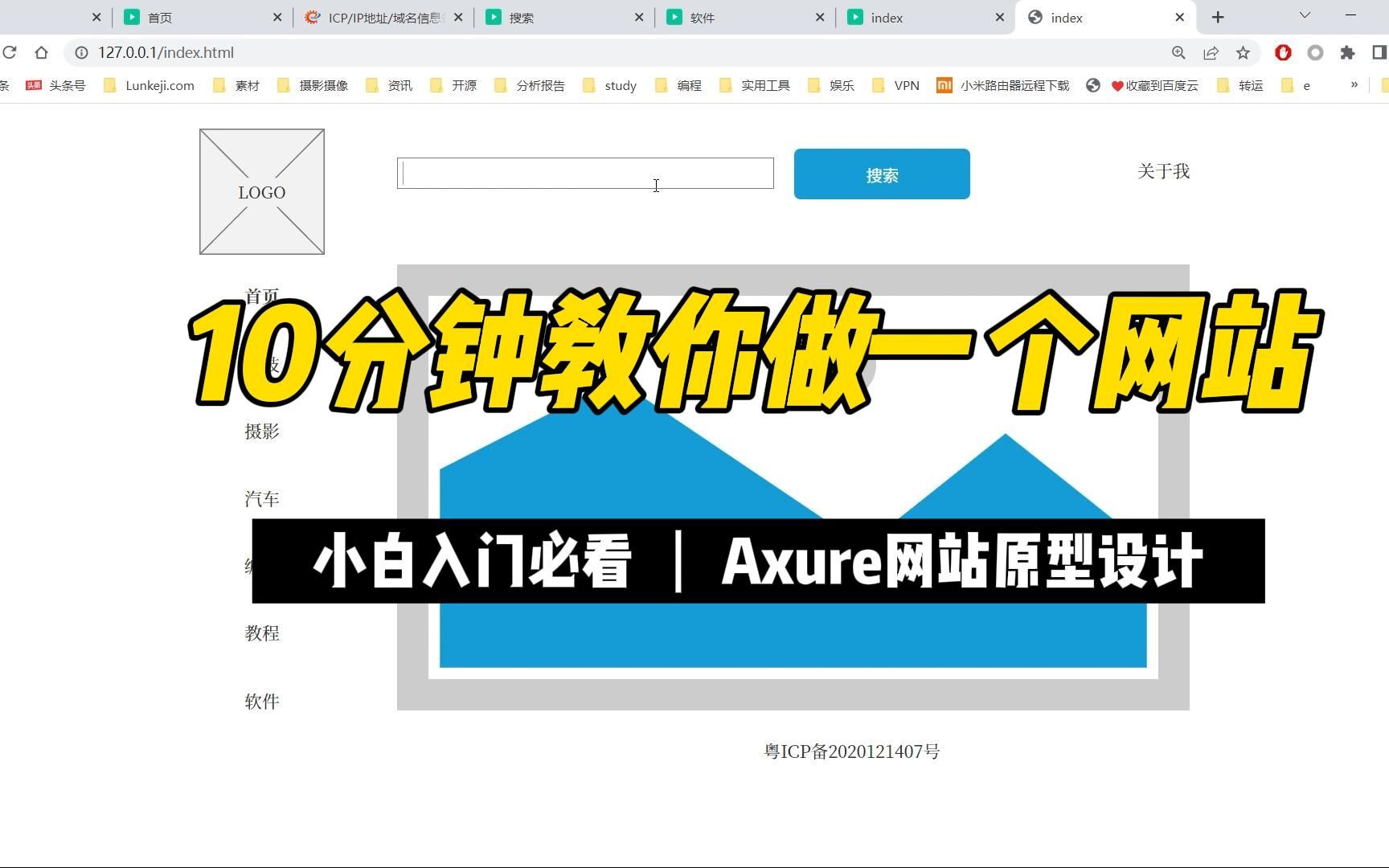Open the study bookmark folder

[x=610, y=85]
